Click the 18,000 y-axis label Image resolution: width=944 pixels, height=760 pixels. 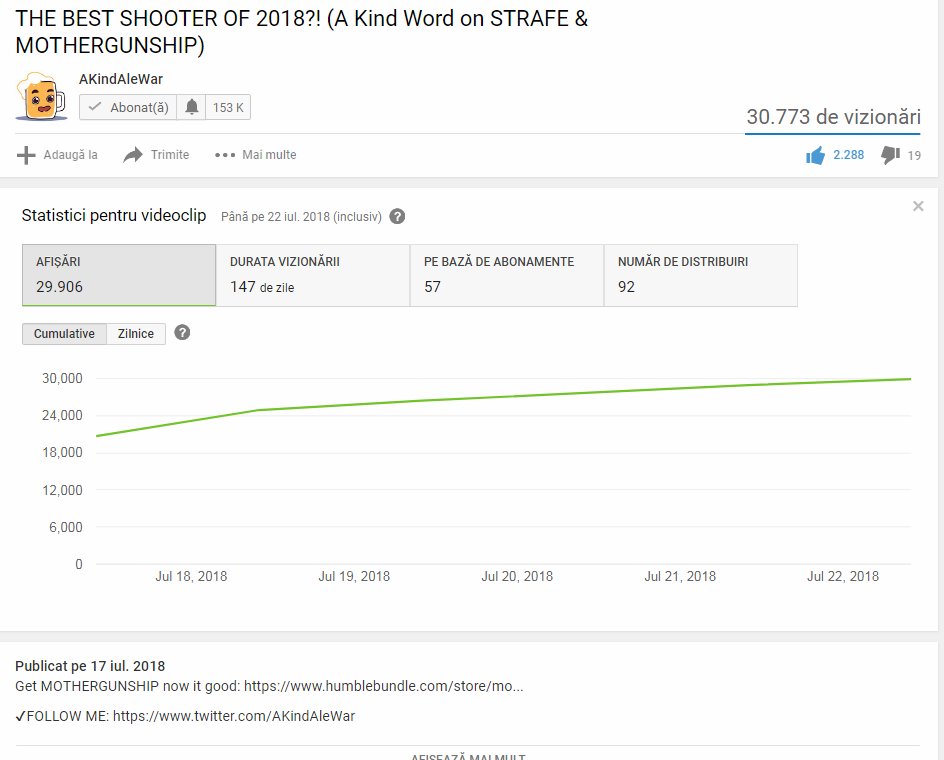point(62,452)
